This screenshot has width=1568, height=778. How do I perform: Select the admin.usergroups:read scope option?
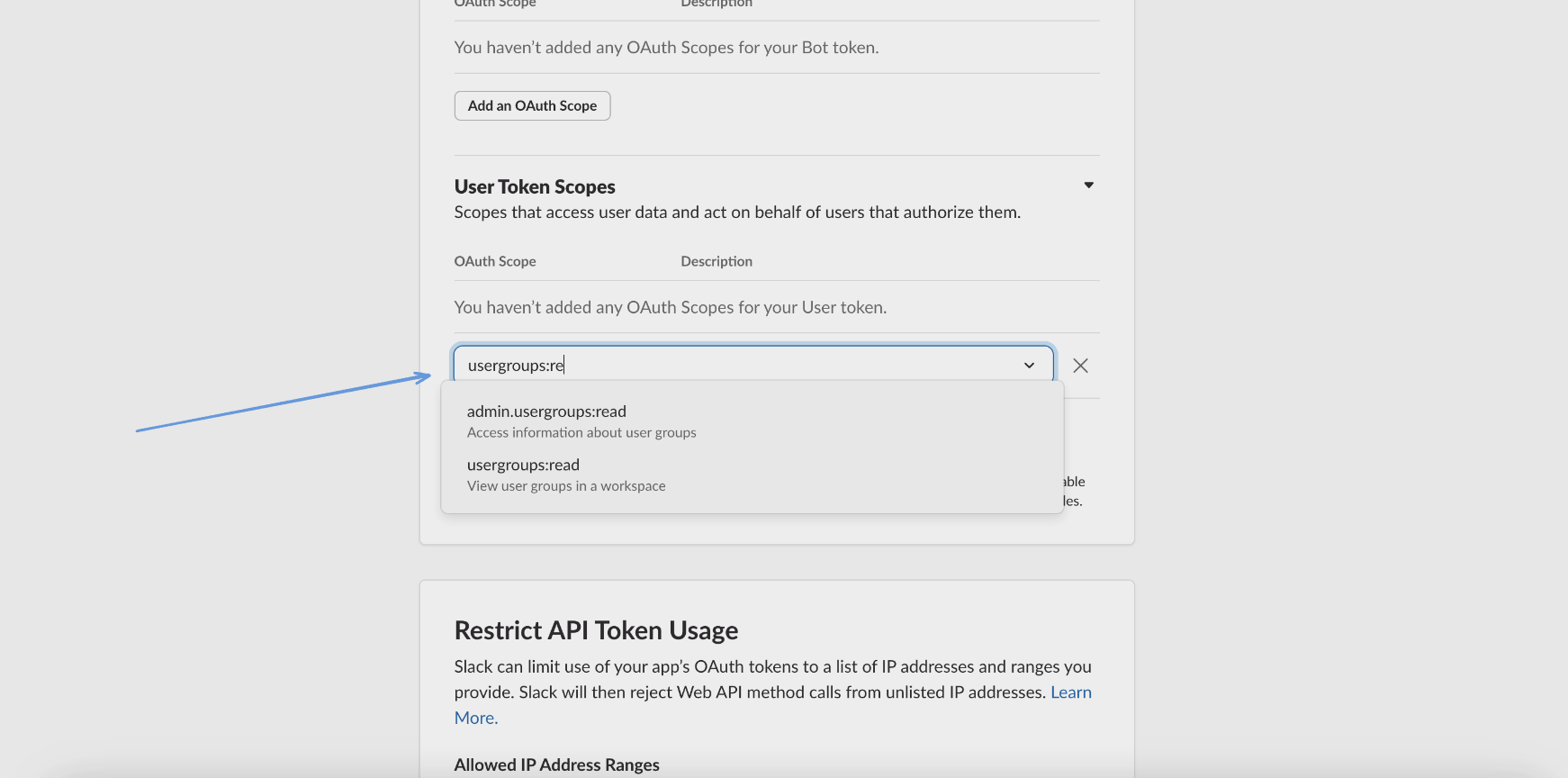(546, 412)
